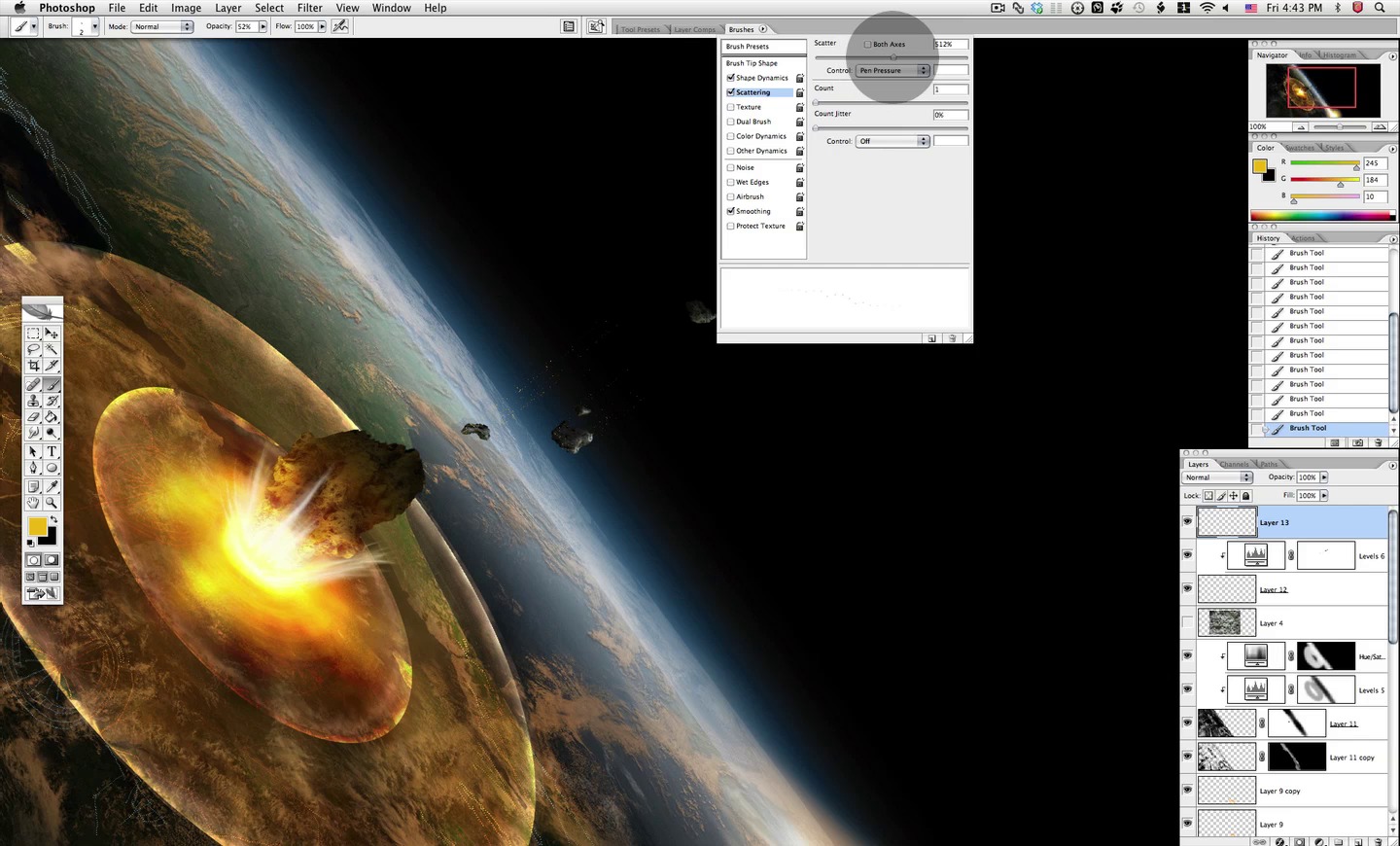The height and width of the screenshot is (846, 1400).
Task: Show hidden Layer 4 visibility box
Action: pyautogui.click(x=1187, y=622)
